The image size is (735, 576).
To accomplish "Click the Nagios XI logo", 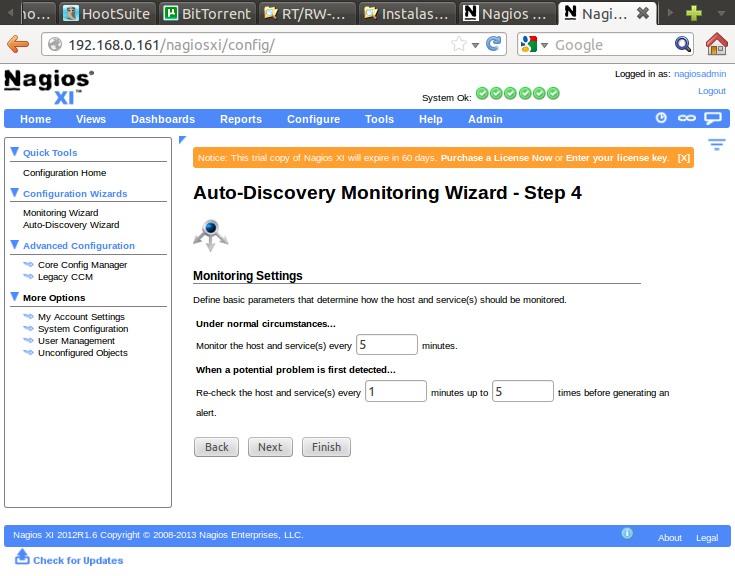I will (49, 86).
